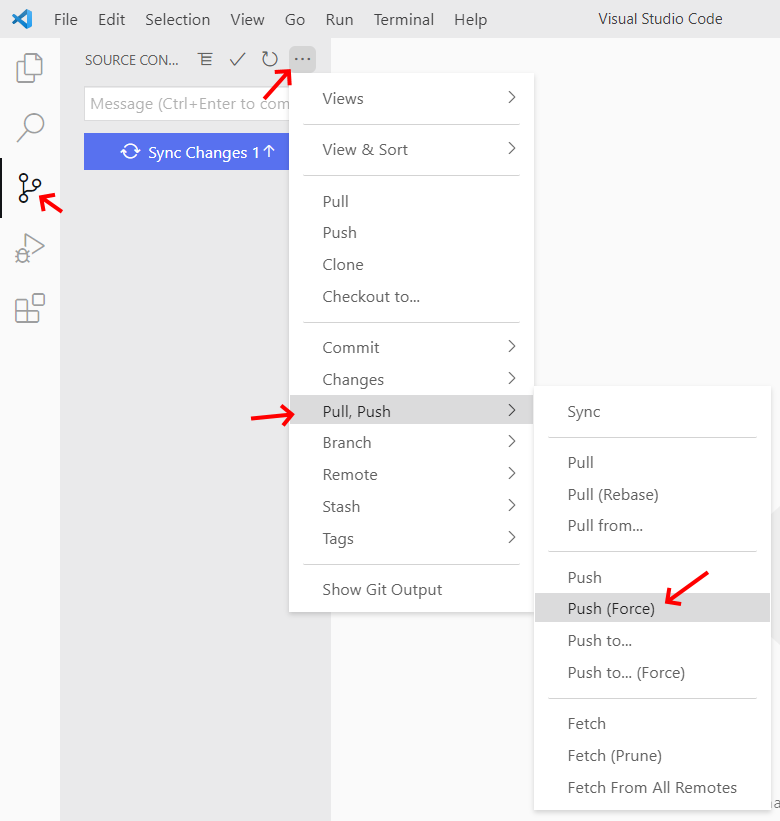Expand the Branch submenu
This screenshot has height=821, width=780.
coord(411,442)
